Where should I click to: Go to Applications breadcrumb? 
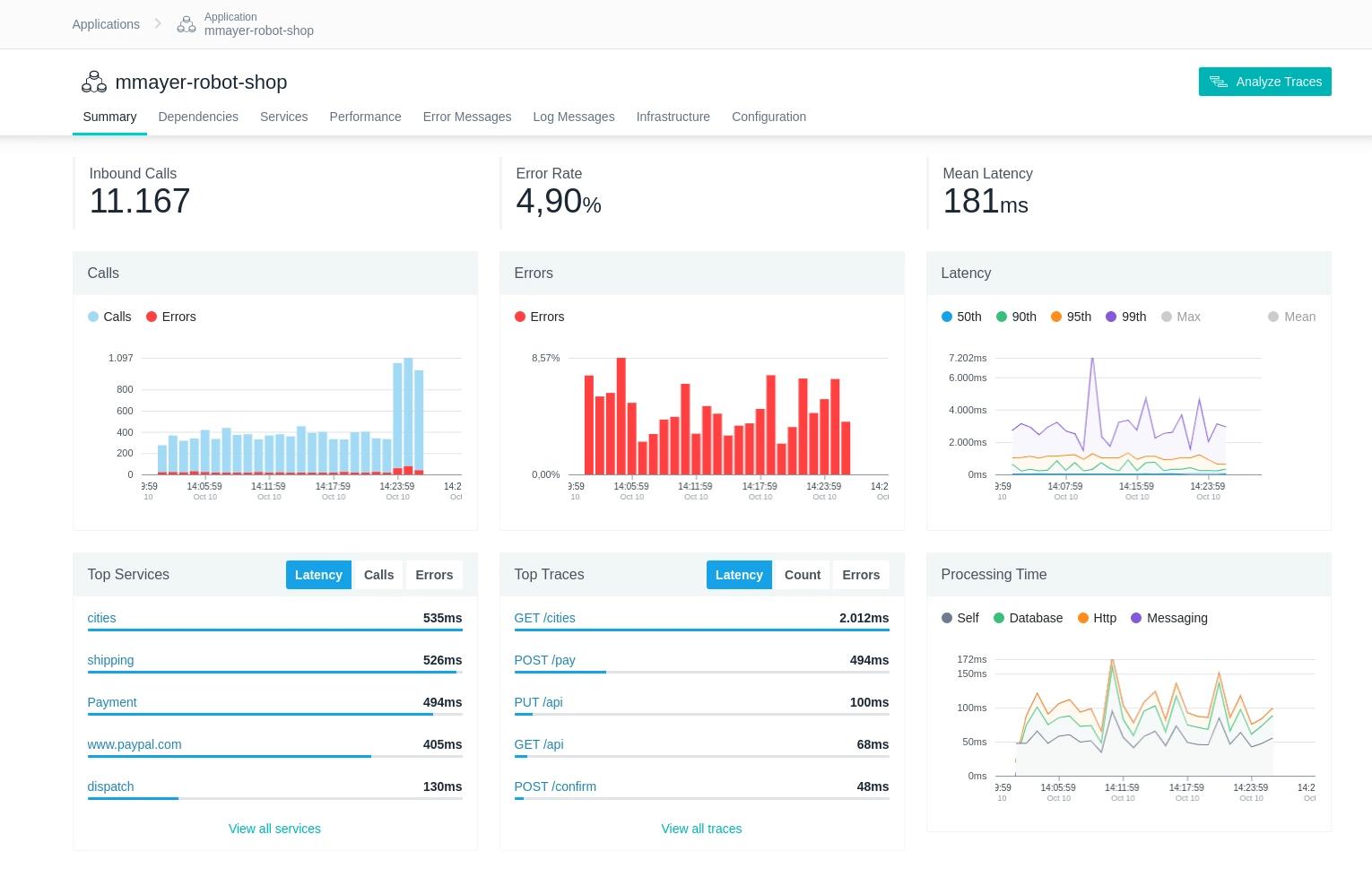coord(106,24)
